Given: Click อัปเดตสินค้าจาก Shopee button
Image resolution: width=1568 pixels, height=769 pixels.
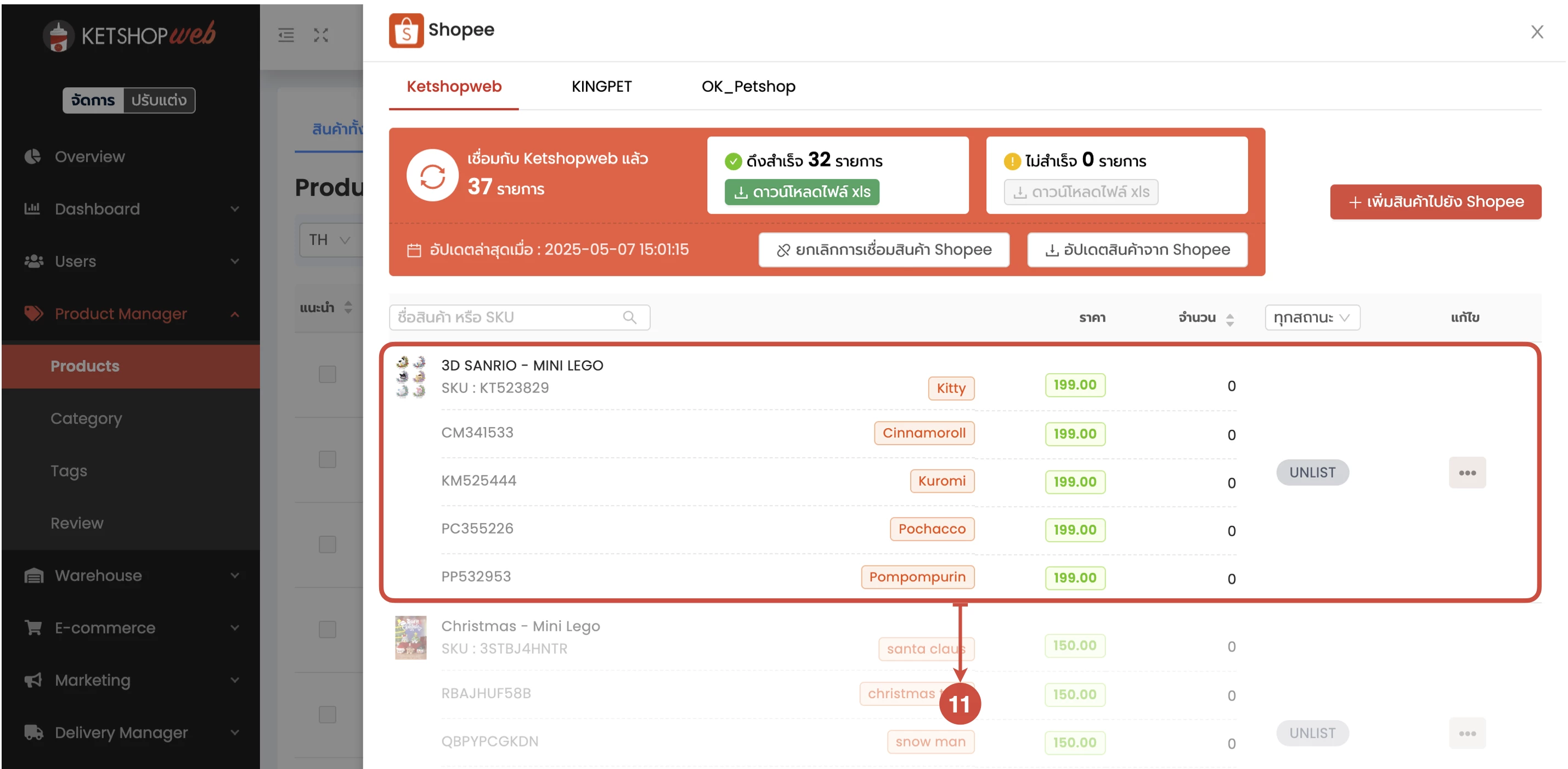Looking at the screenshot, I should click(x=1137, y=250).
